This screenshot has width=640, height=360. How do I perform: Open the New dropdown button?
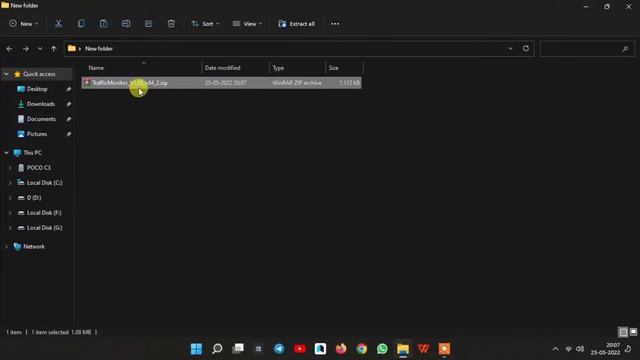24,24
